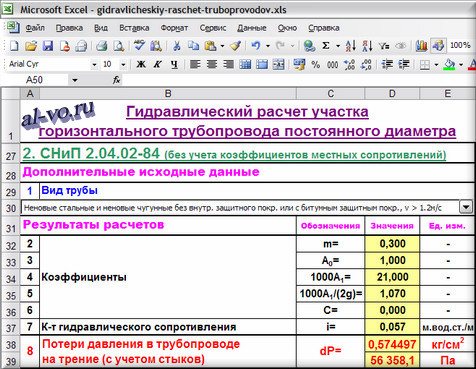Open the Вставка menu
Viewport: 476px width, 369px height.
click(x=134, y=28)
